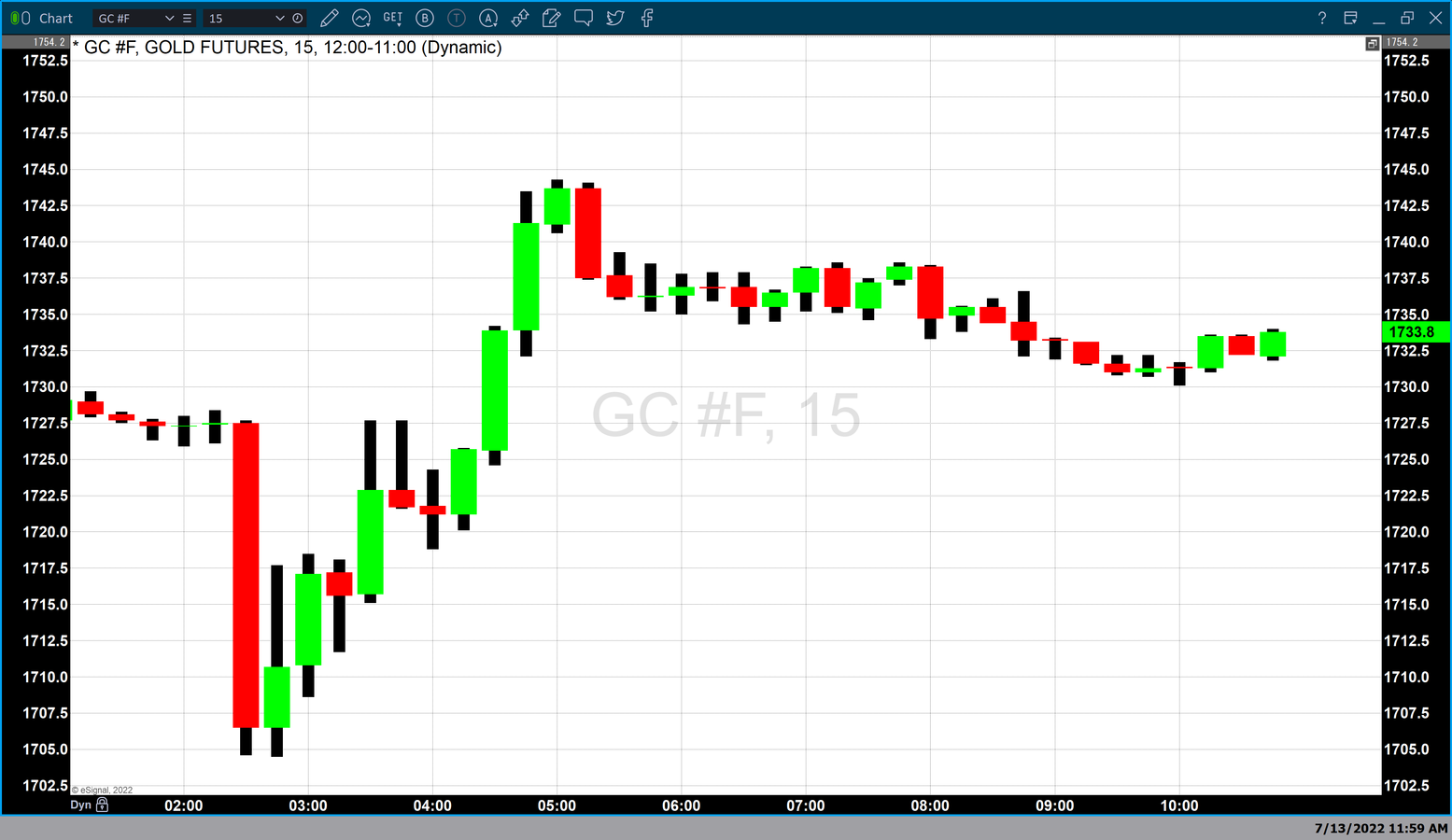Open the time template clock menu
The width and height of the screenshot is (1452, 840).
coord(298,18)
